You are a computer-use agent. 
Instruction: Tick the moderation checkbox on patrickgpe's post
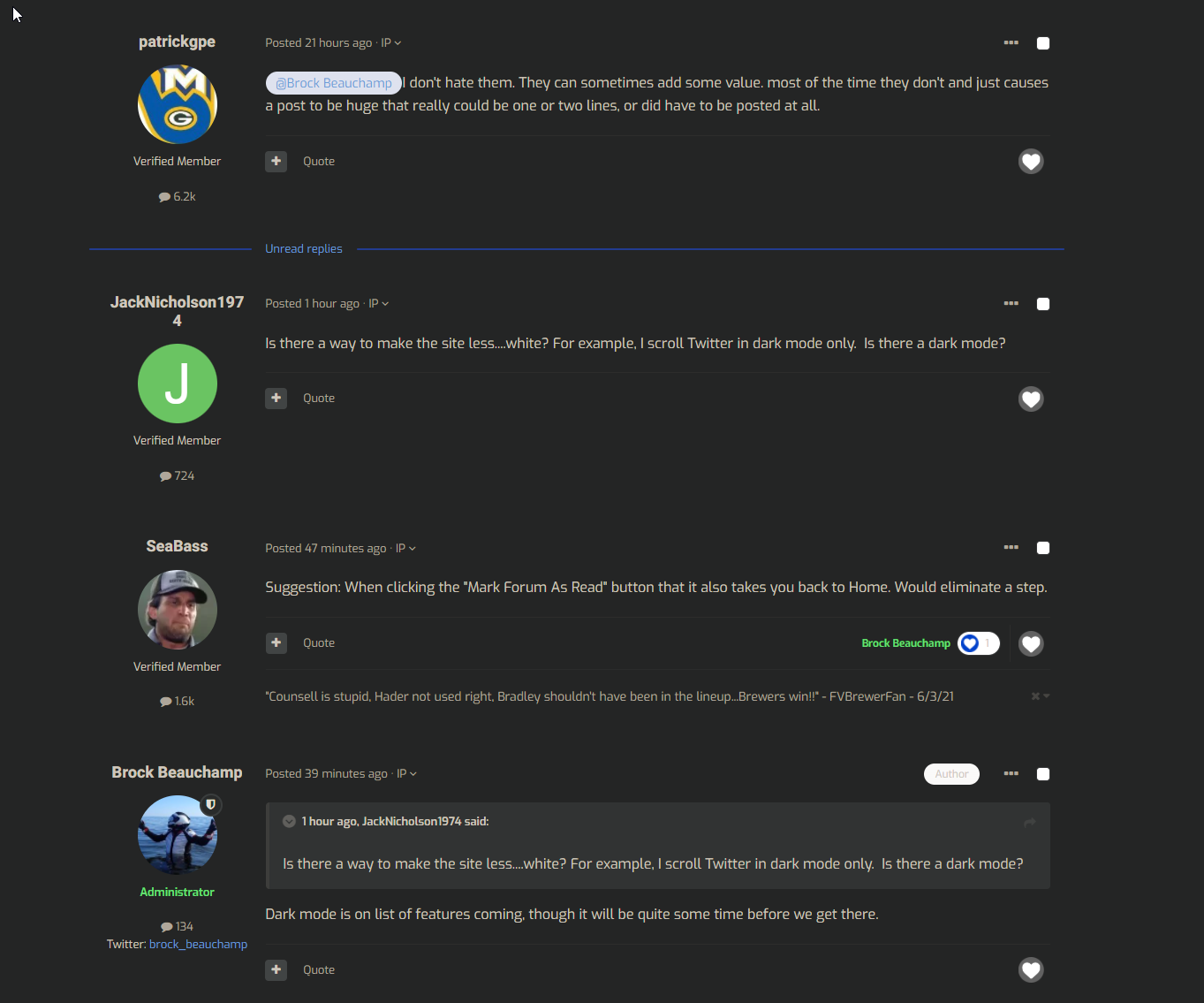coord(1043,43)
